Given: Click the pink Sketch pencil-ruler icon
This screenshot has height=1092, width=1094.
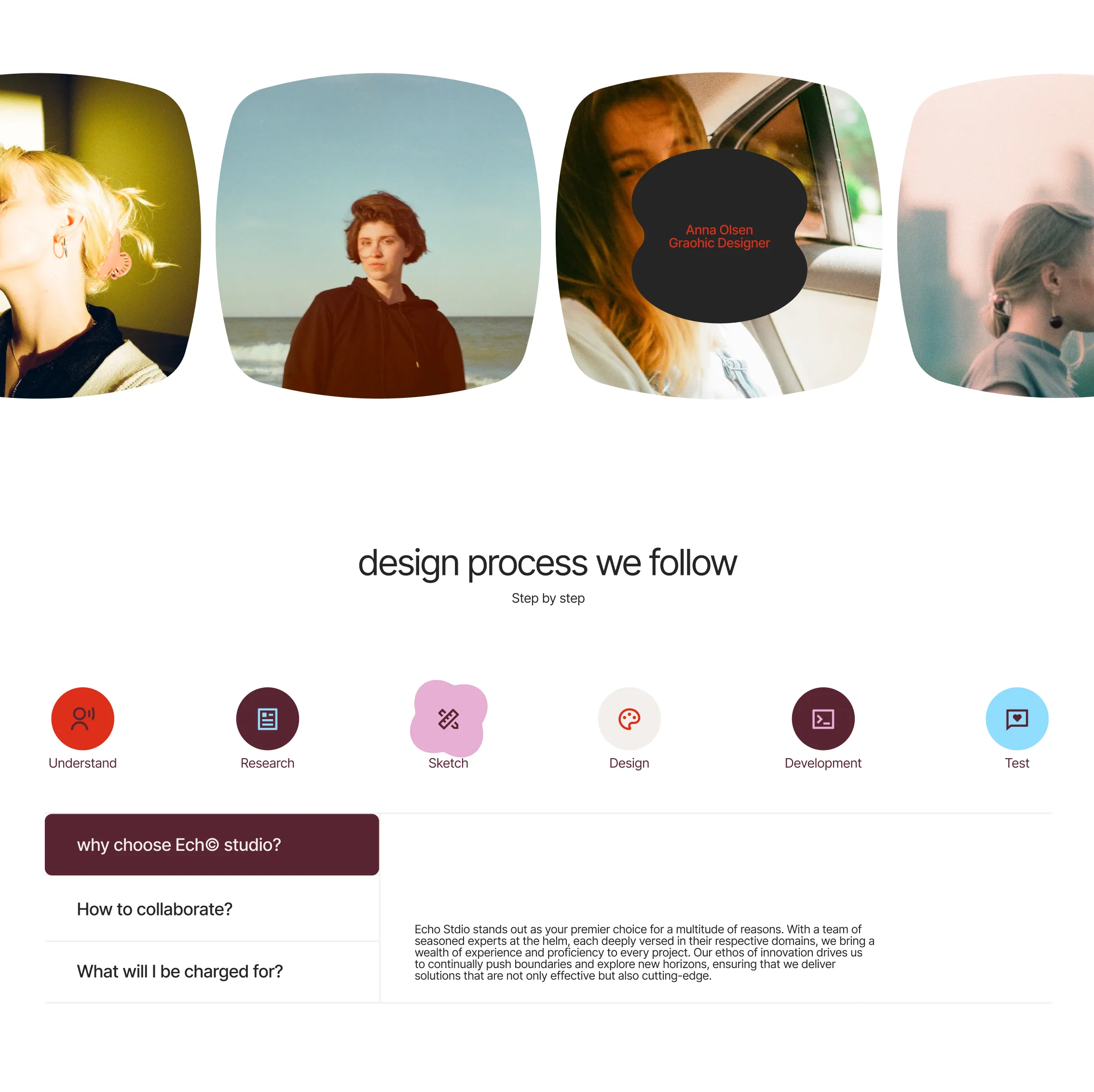Looking at the screenshot, I should 449,718.
